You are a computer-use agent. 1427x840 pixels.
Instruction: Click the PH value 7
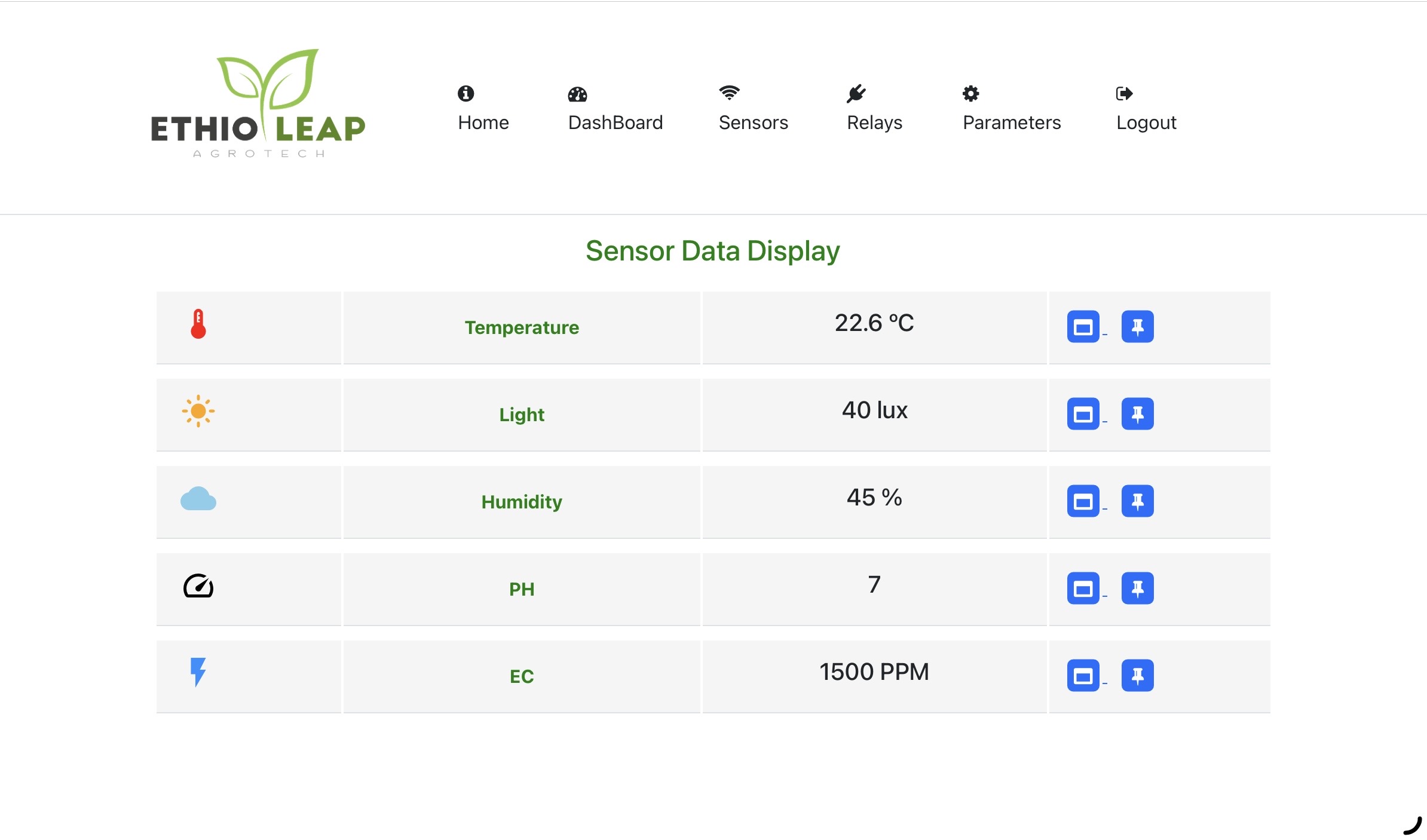point(874,584)
